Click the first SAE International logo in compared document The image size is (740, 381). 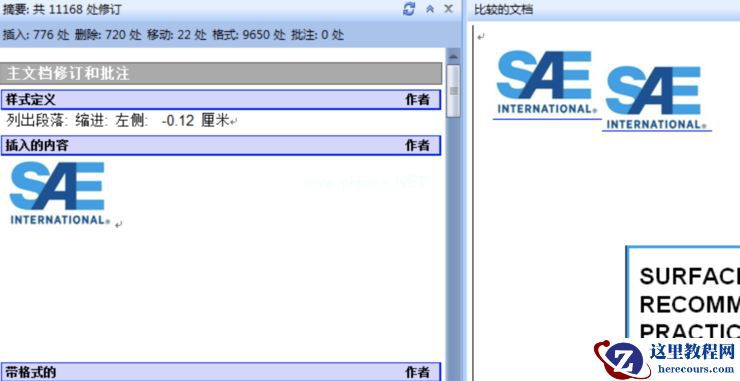pos(547,82)
